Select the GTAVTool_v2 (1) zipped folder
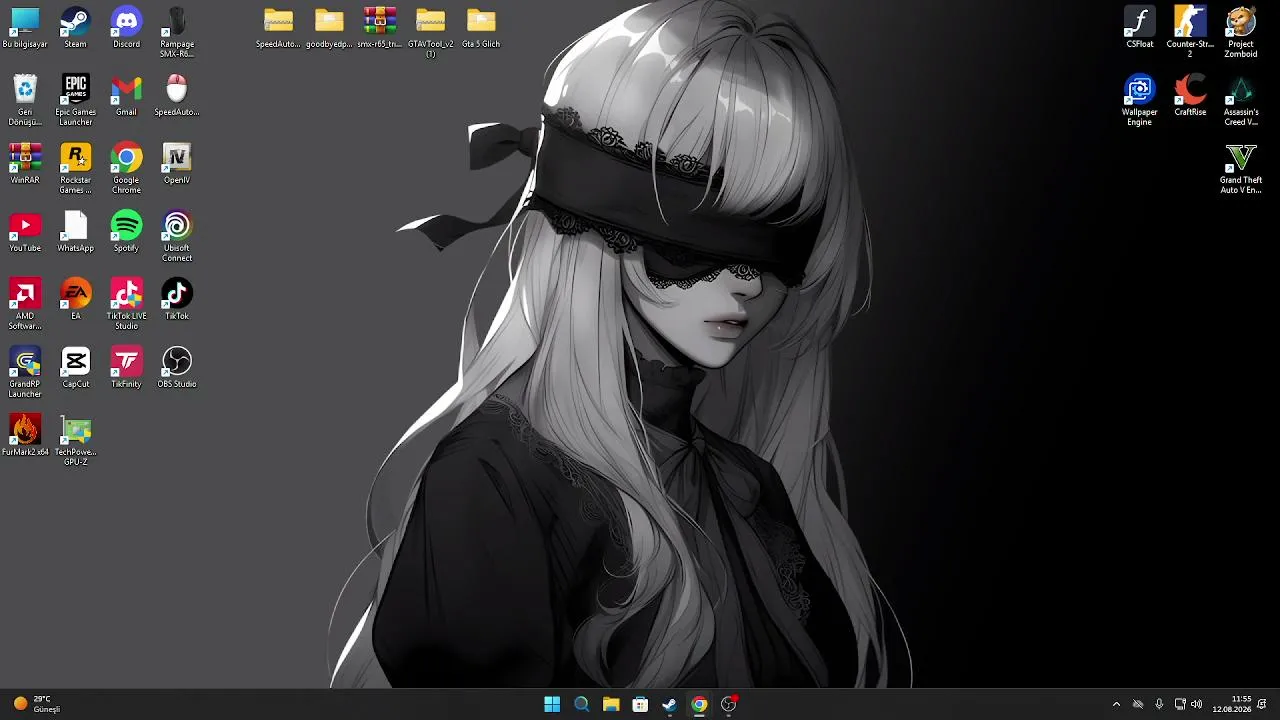Image resolution: width=1280 pixels, height=720 pixels. tap(431, 32)
